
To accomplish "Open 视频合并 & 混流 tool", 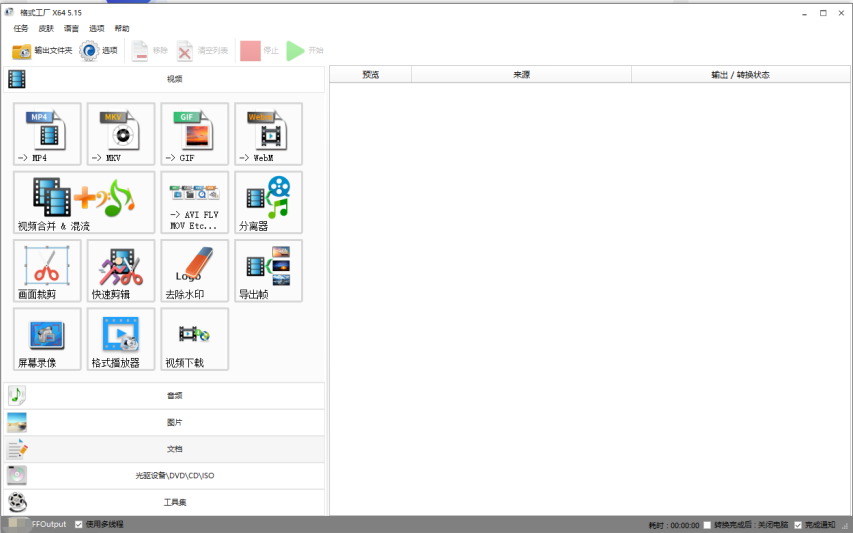I will (84, 202).
